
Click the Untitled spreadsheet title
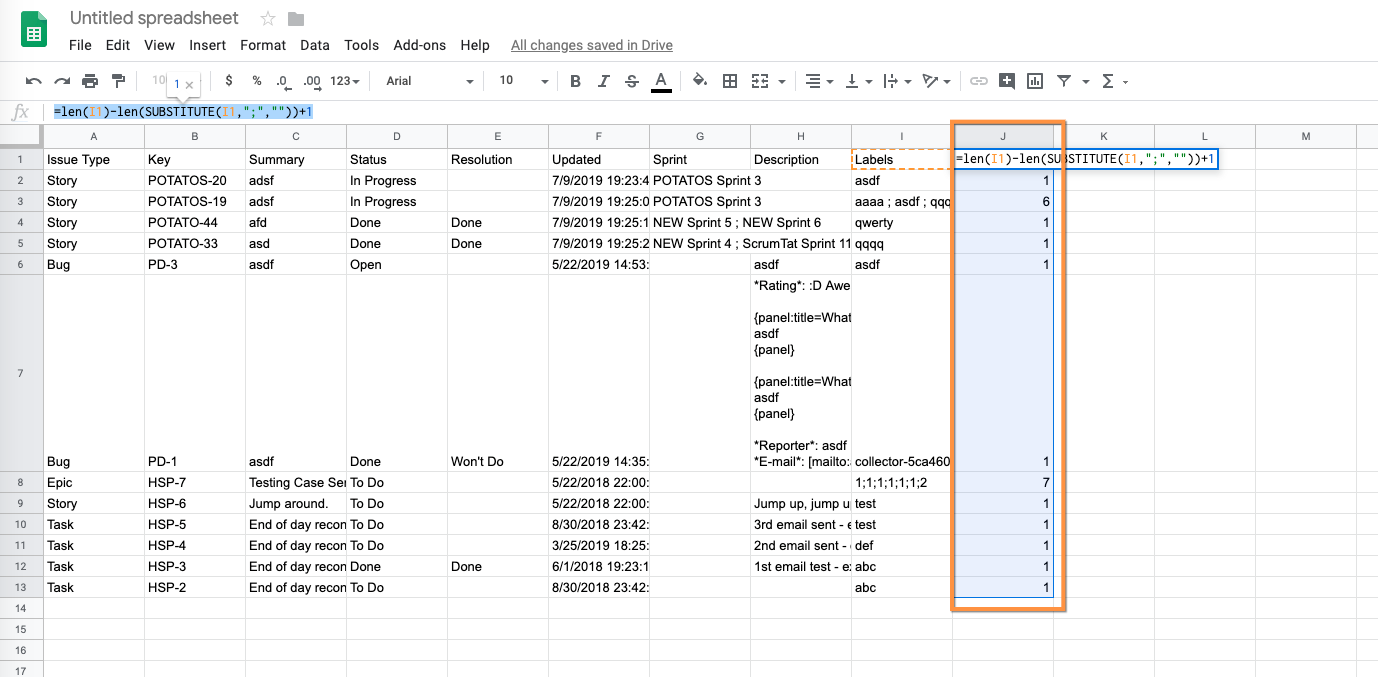point(155,18)
